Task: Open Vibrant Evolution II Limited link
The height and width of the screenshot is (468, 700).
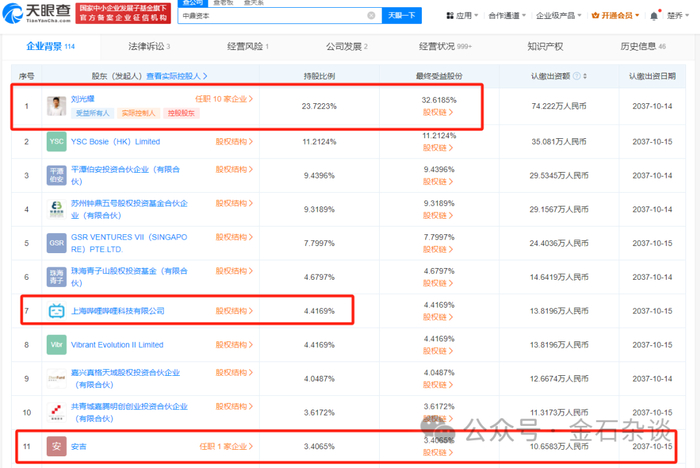Action: pyautogui.click(x=117, y=345)
